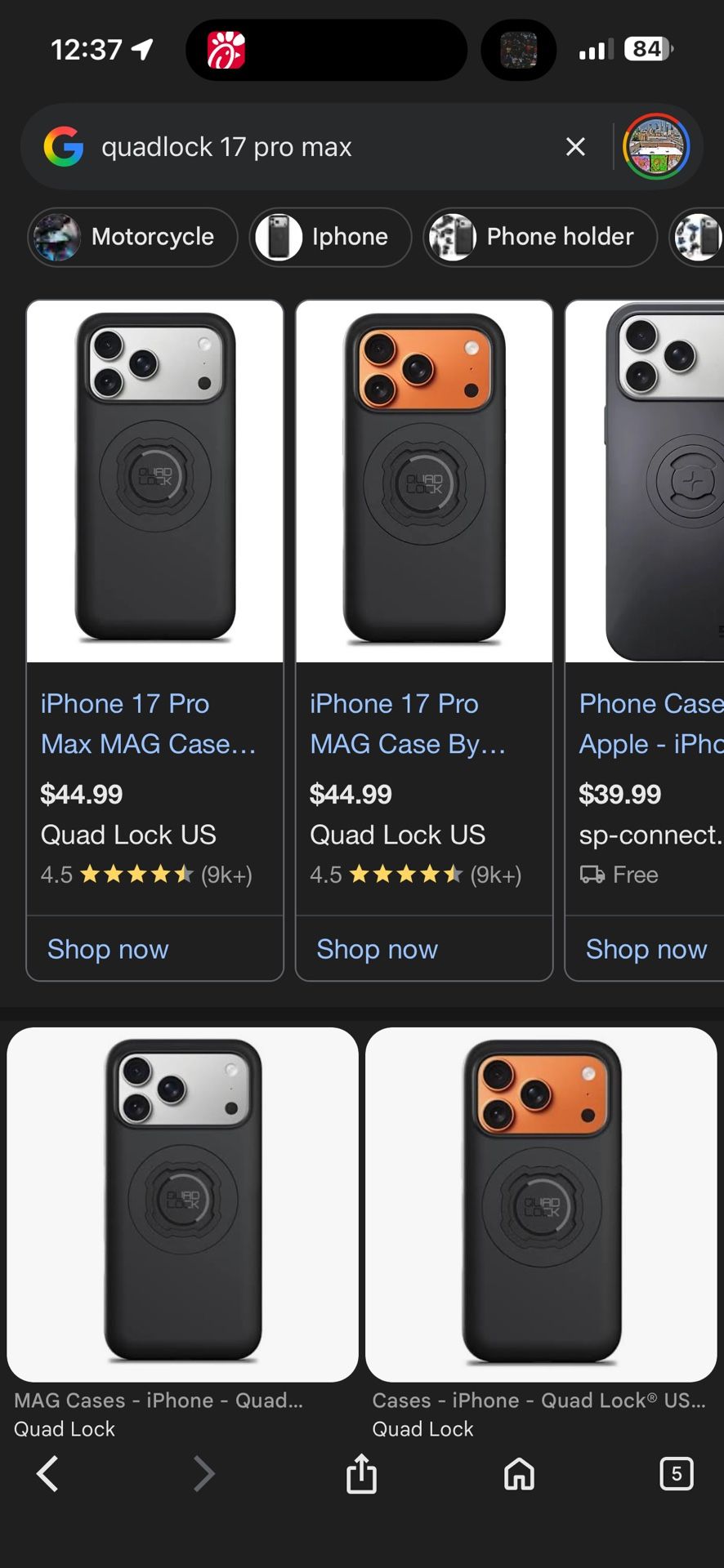This screenshot has width=724, height=1568.
Task: Select the Motorcycle filter chip
Action: pyautogui.click(x=133, y=237)
